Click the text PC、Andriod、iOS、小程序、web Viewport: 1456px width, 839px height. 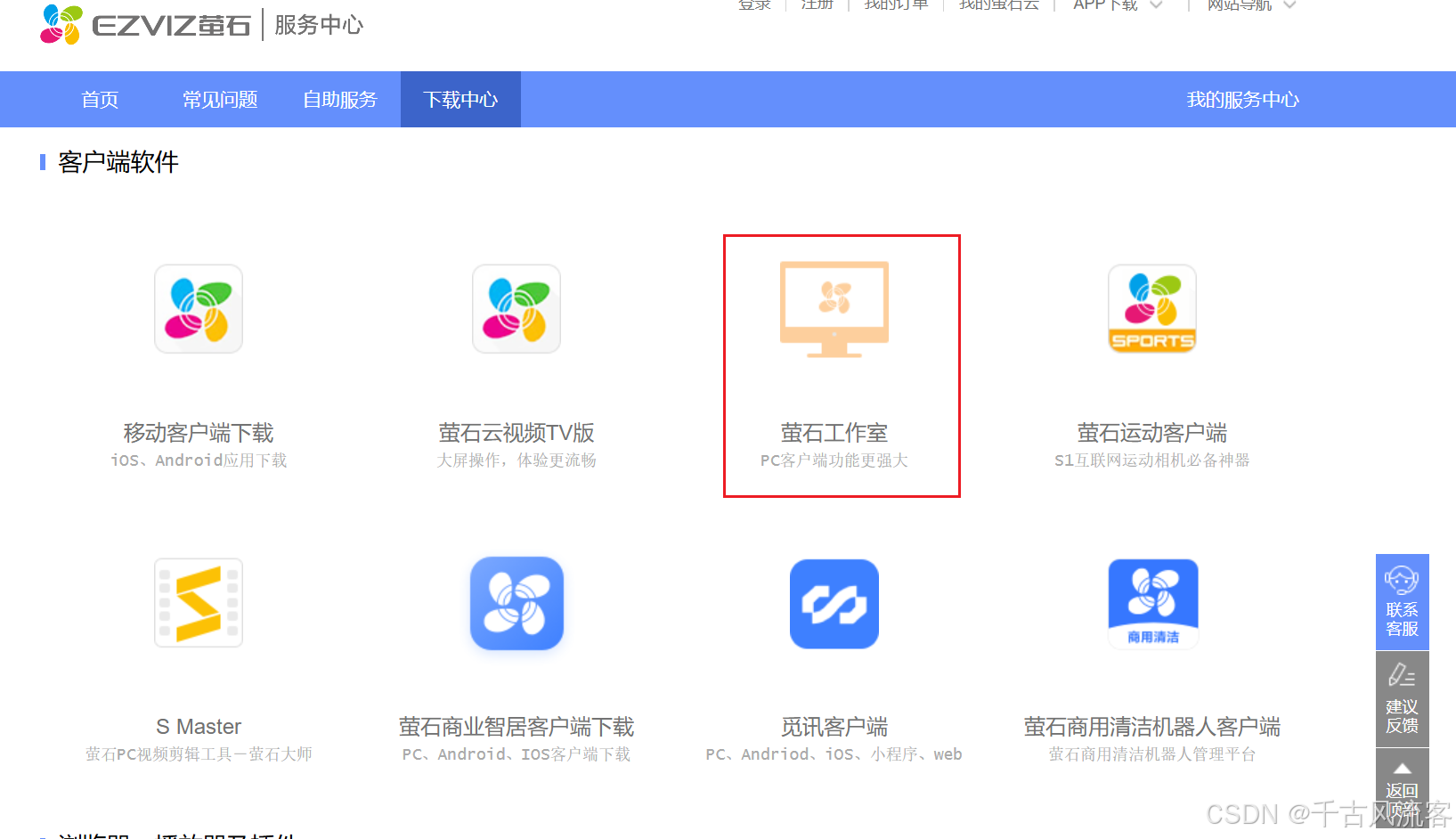click(x=834, y=754)
